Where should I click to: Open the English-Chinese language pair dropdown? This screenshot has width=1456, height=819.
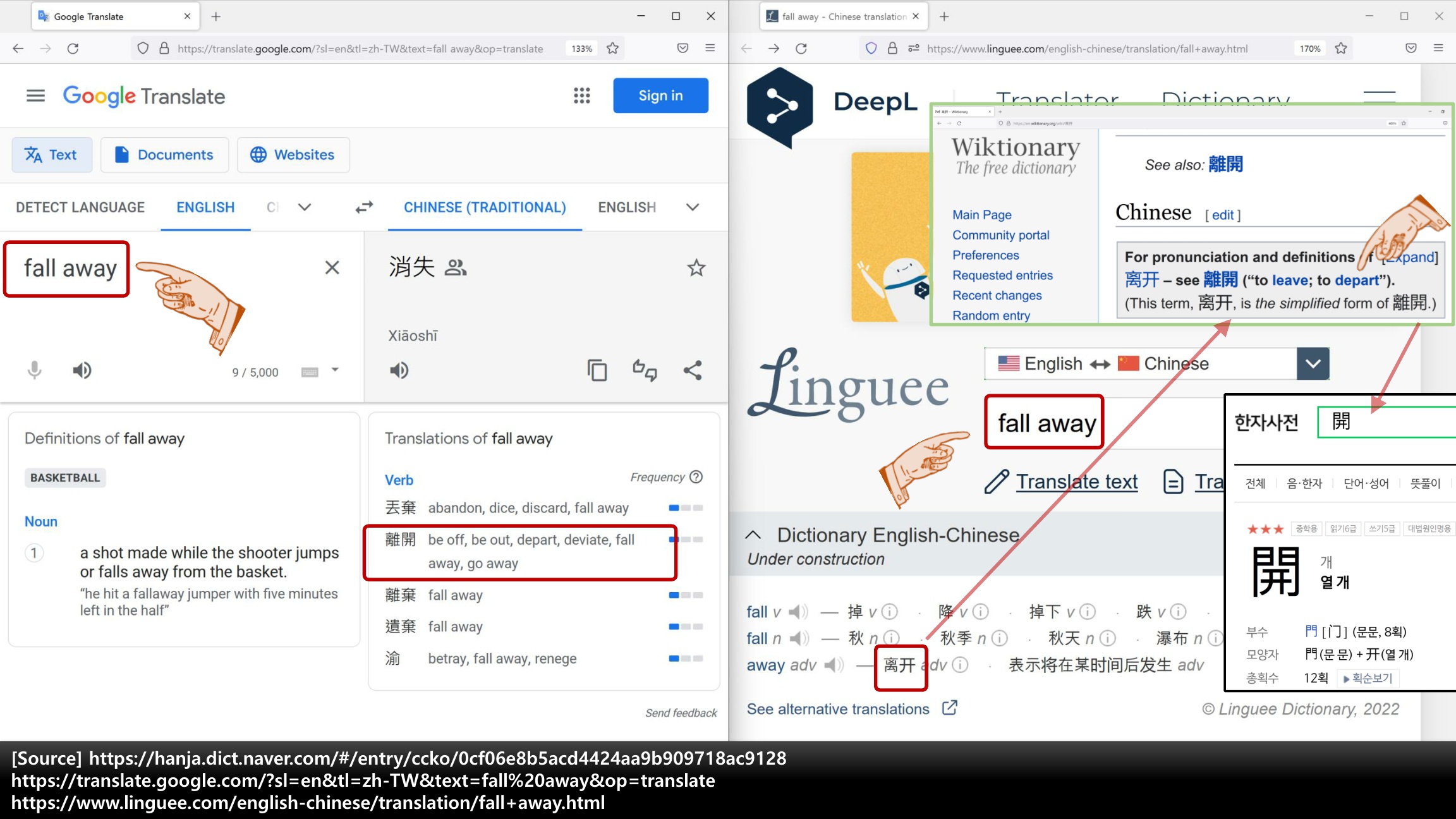(1313, 363)
